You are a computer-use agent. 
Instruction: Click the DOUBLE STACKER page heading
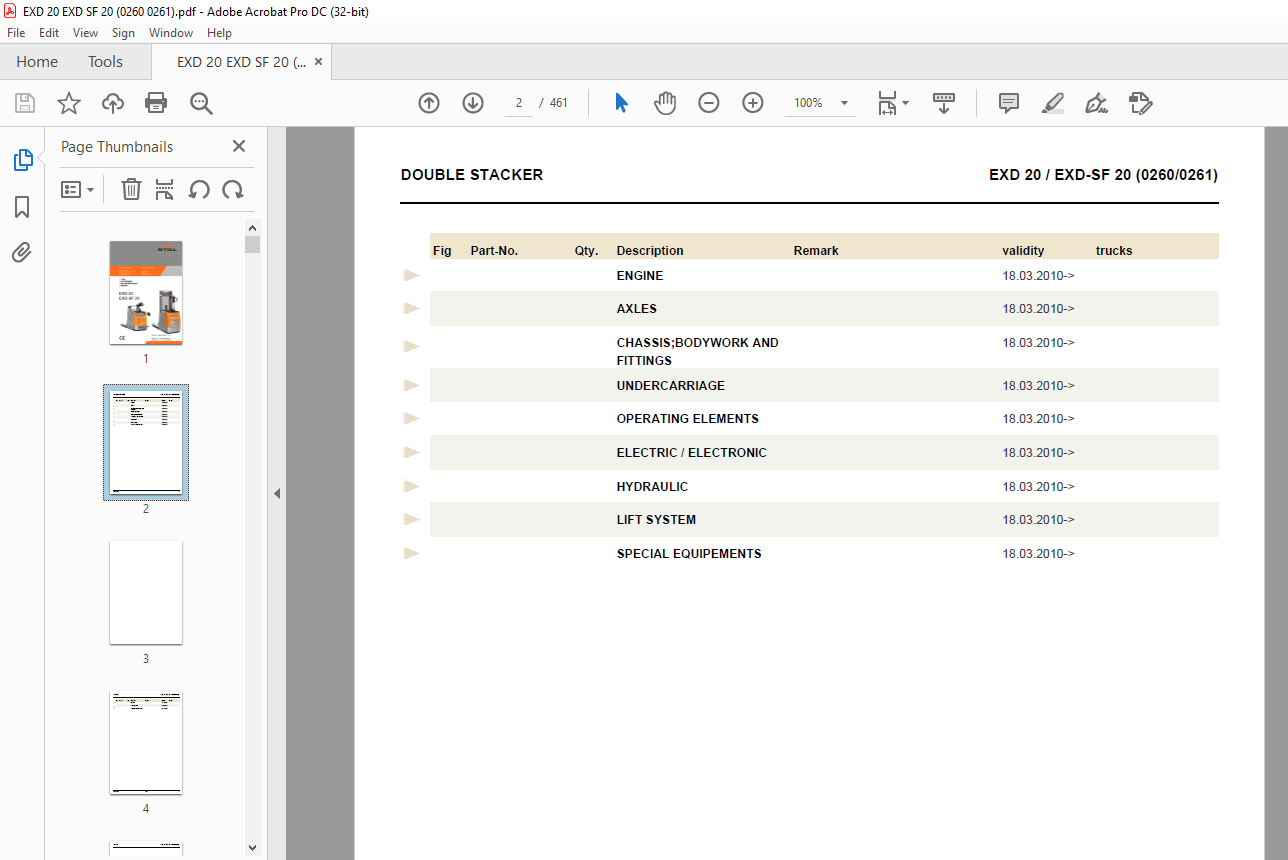pyautogui.click(x=472, y=175)
